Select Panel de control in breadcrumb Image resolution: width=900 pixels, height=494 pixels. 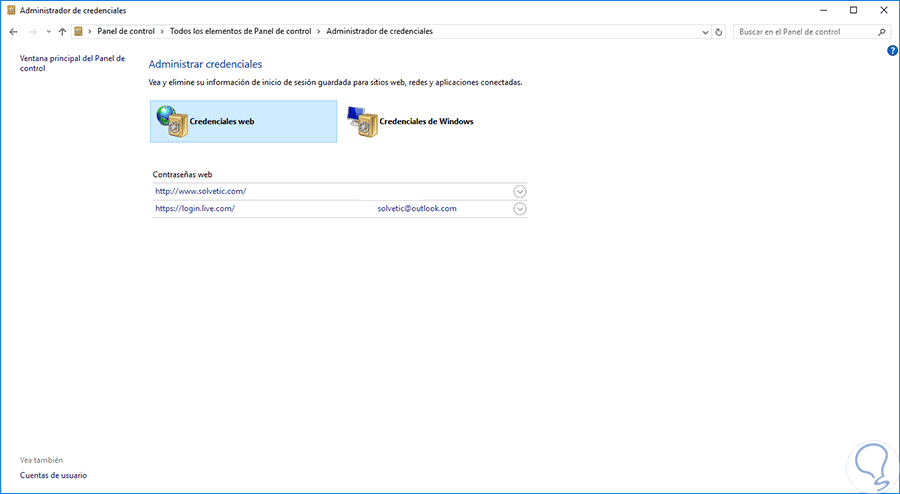coord(126,32)
